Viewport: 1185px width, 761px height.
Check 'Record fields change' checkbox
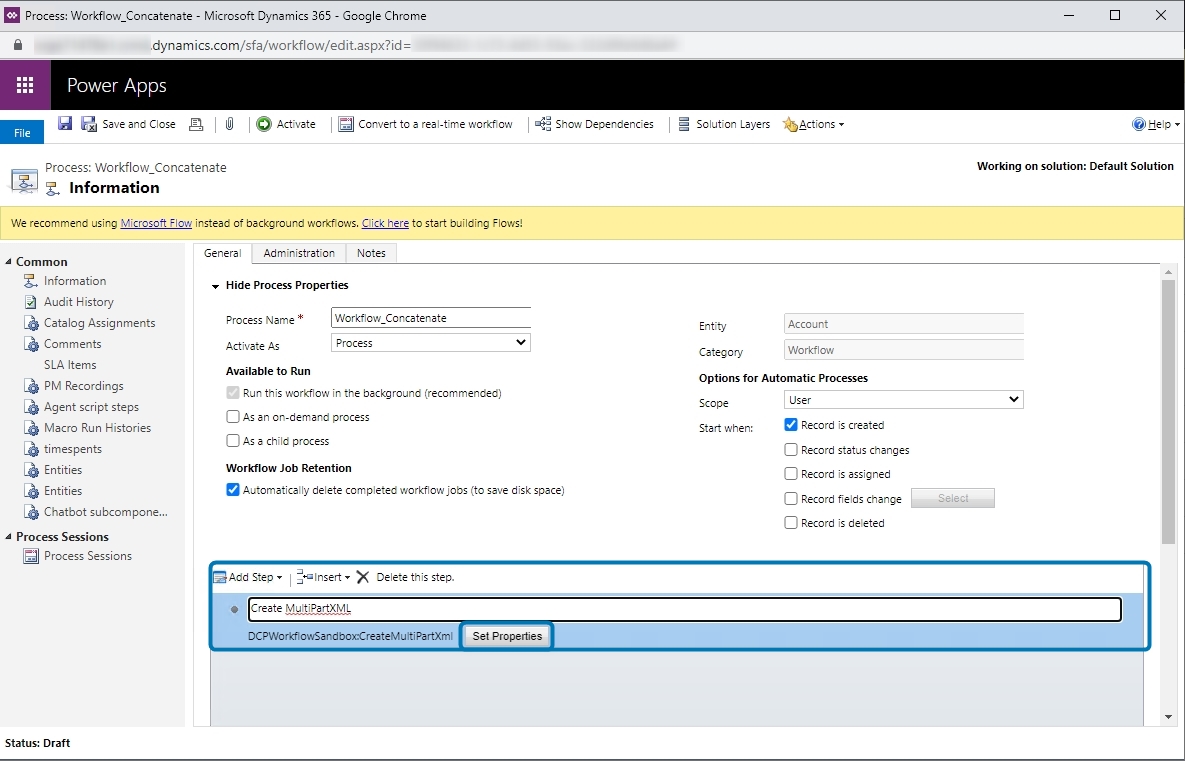click(x=791, y=499)
